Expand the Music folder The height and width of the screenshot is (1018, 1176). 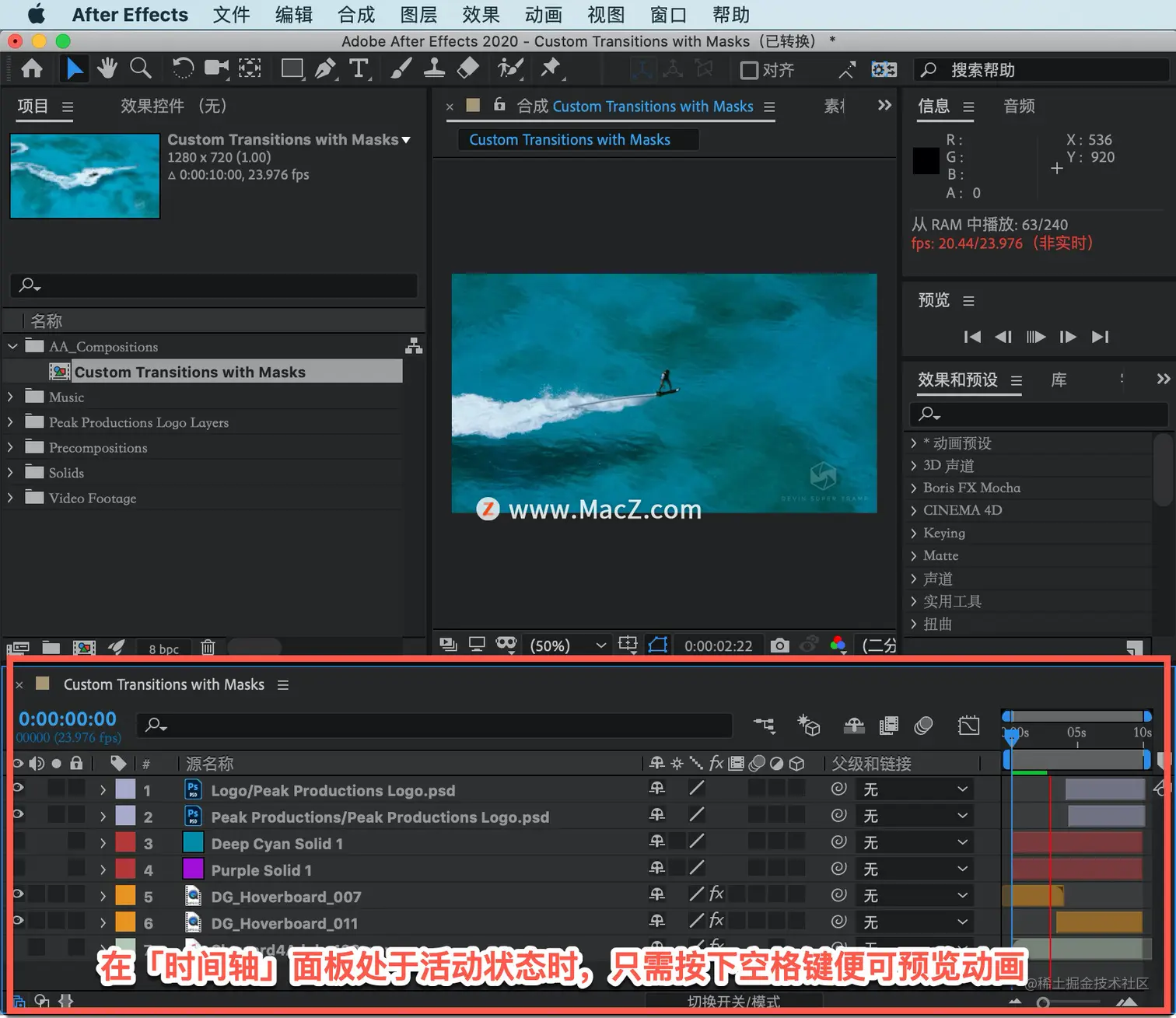[10, 397]
